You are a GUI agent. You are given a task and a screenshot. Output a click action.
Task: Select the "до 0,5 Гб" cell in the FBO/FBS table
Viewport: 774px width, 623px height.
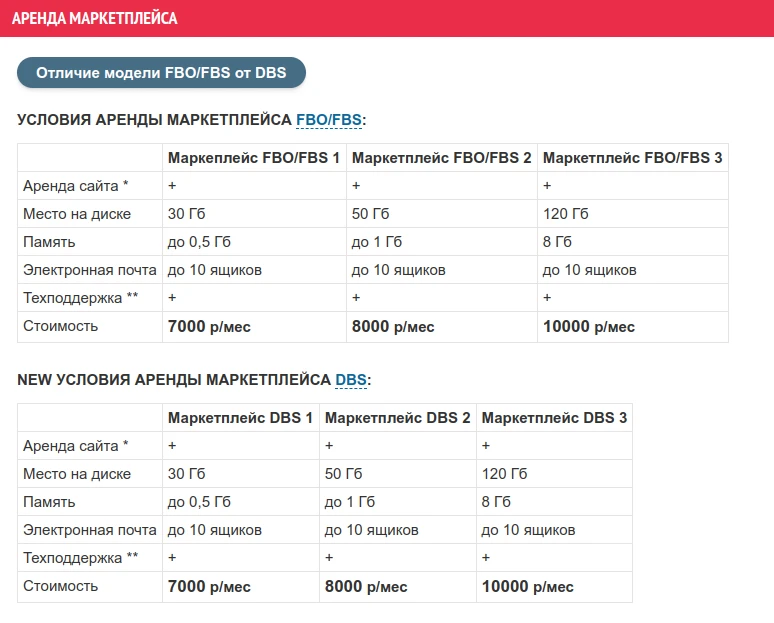[x=199, y=242]
